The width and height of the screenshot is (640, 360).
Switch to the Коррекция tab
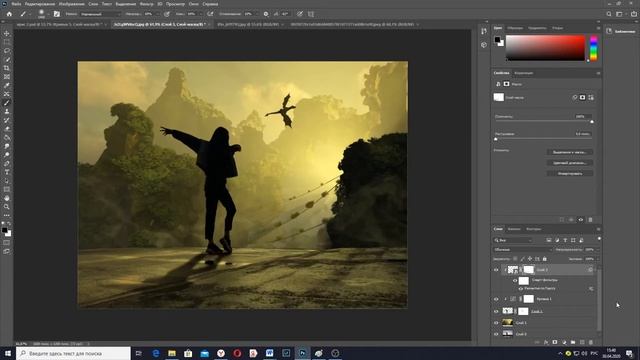(524, 73)
